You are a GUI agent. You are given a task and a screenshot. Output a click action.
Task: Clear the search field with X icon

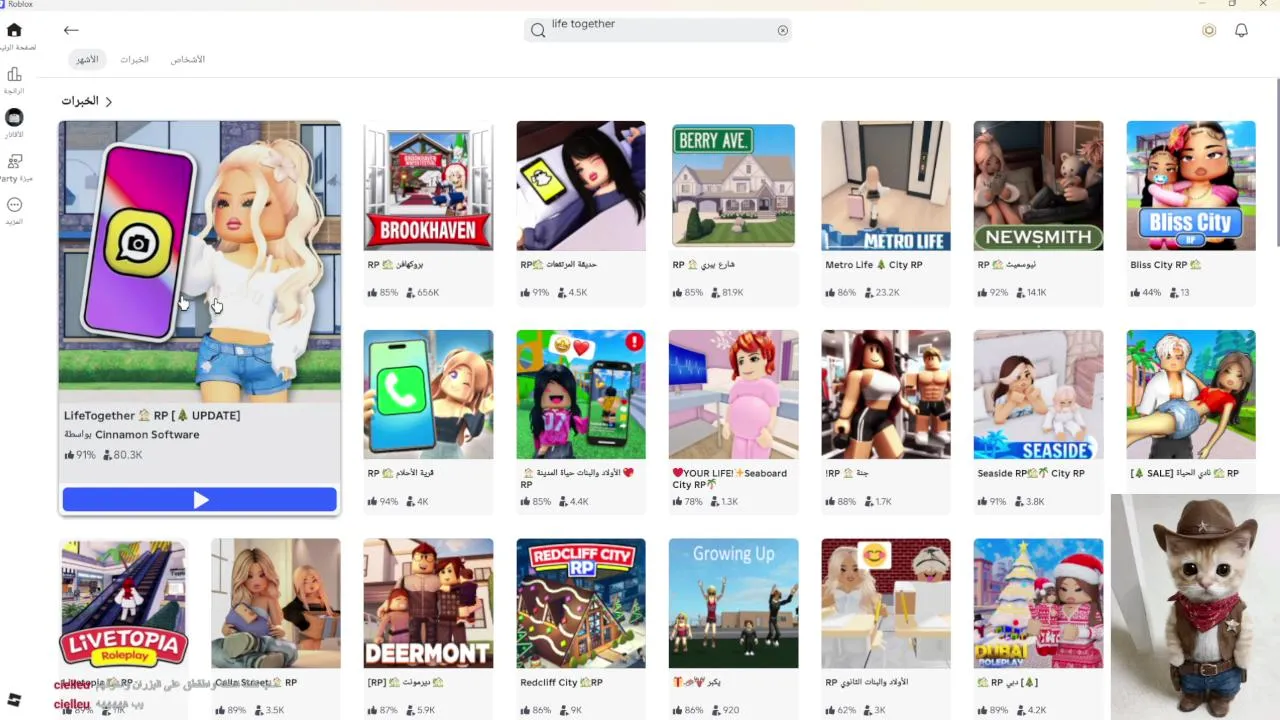(x=783, y=30)
